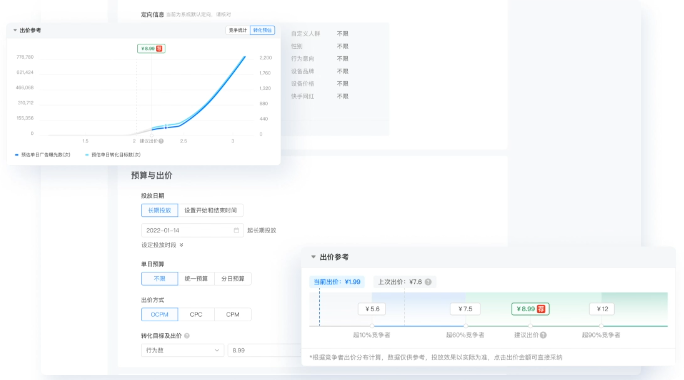The image size is (684, 380).
Task: Toggle the dark blue series legend in chart
Action: (42, 154)
